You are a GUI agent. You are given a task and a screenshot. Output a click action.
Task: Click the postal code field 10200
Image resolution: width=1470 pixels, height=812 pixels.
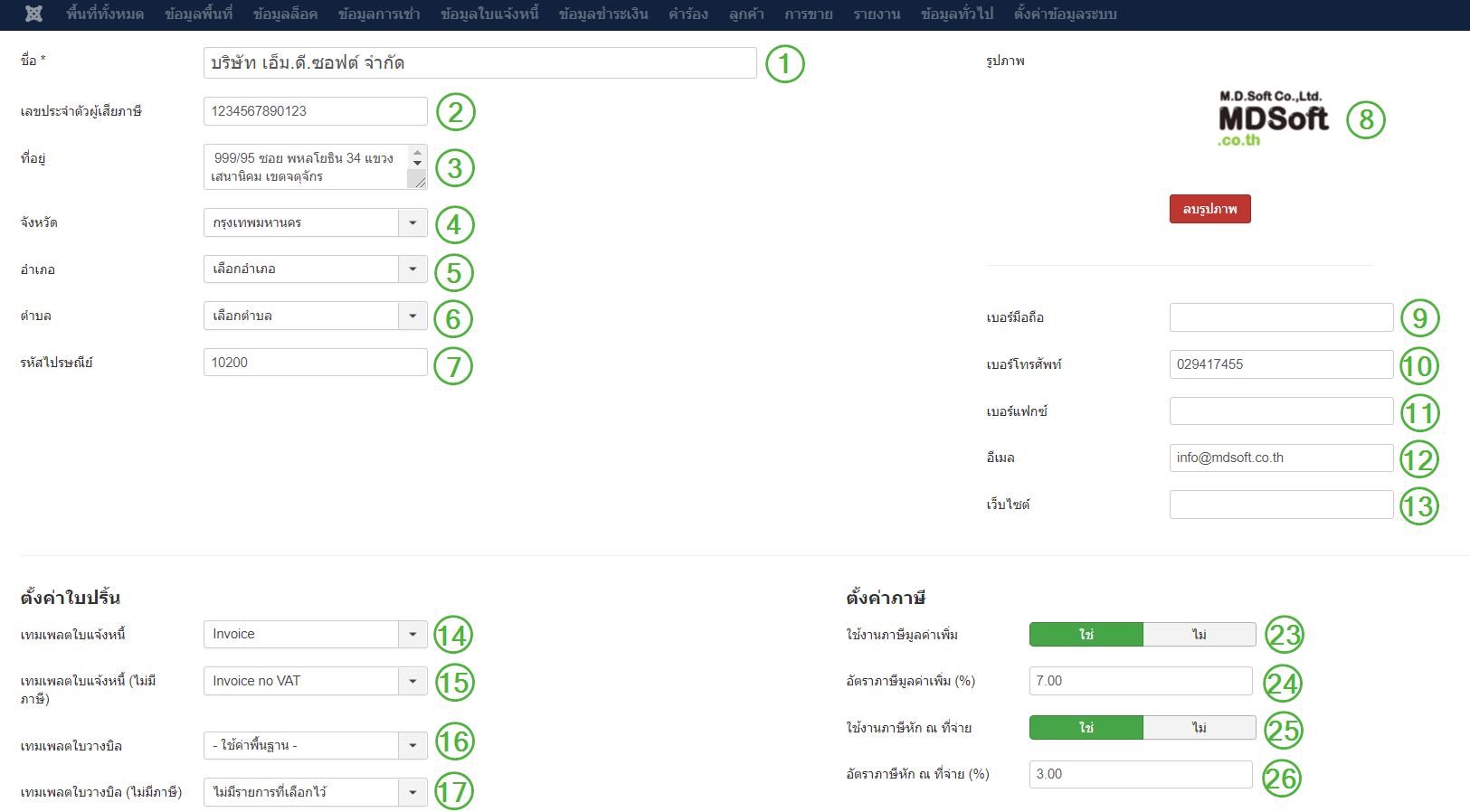tap(315, 363)
